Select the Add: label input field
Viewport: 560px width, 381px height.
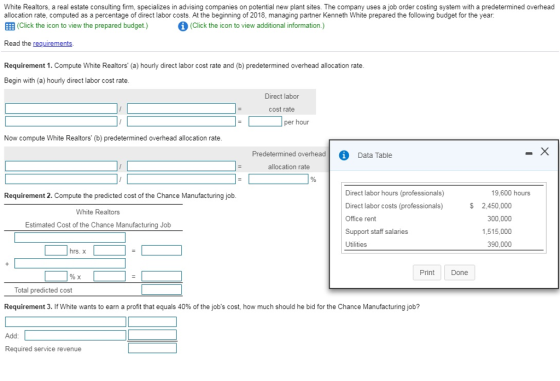(75, 335)
